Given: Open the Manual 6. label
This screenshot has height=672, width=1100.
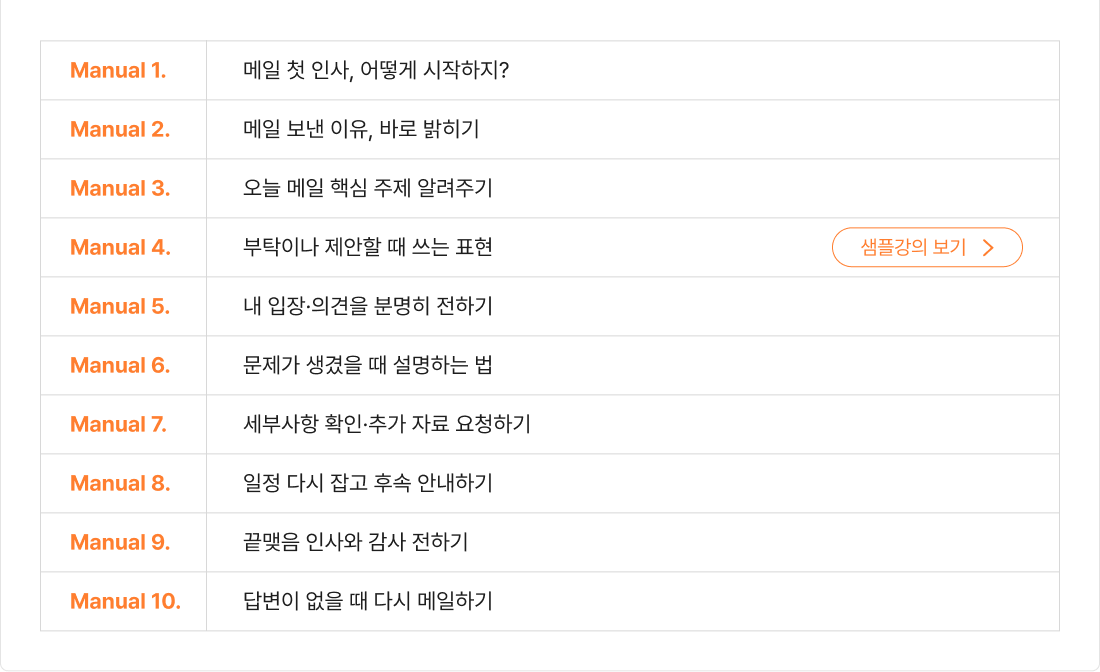Looking at the screenshot, I should 120,366.
